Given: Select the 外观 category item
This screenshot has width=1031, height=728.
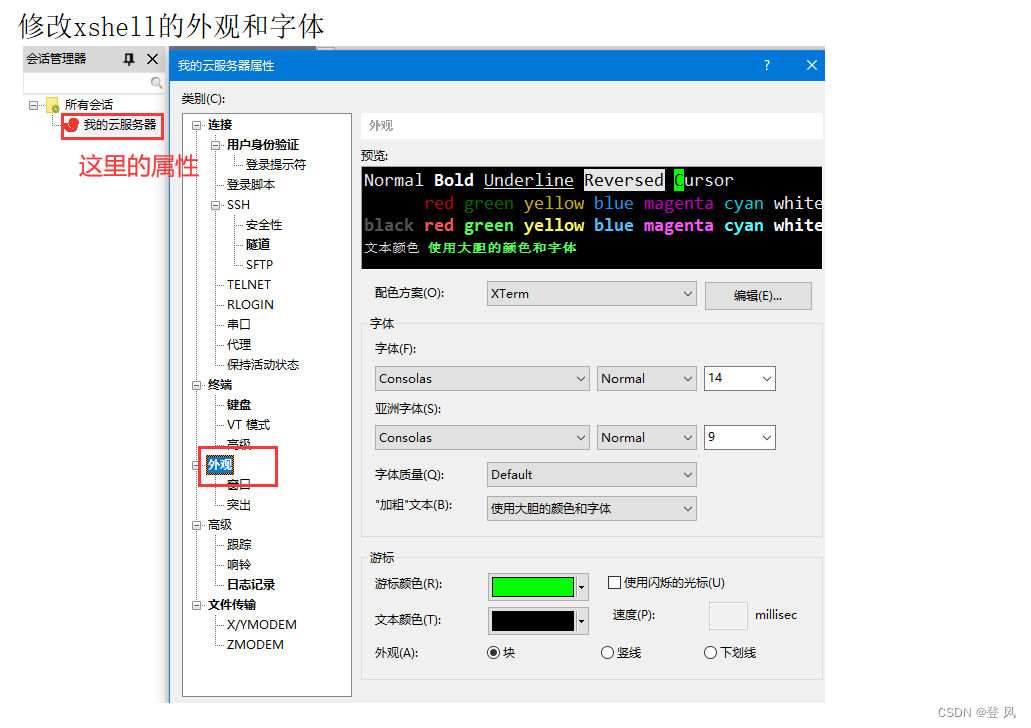Looking at the screenshot, I should click(220, 465).
